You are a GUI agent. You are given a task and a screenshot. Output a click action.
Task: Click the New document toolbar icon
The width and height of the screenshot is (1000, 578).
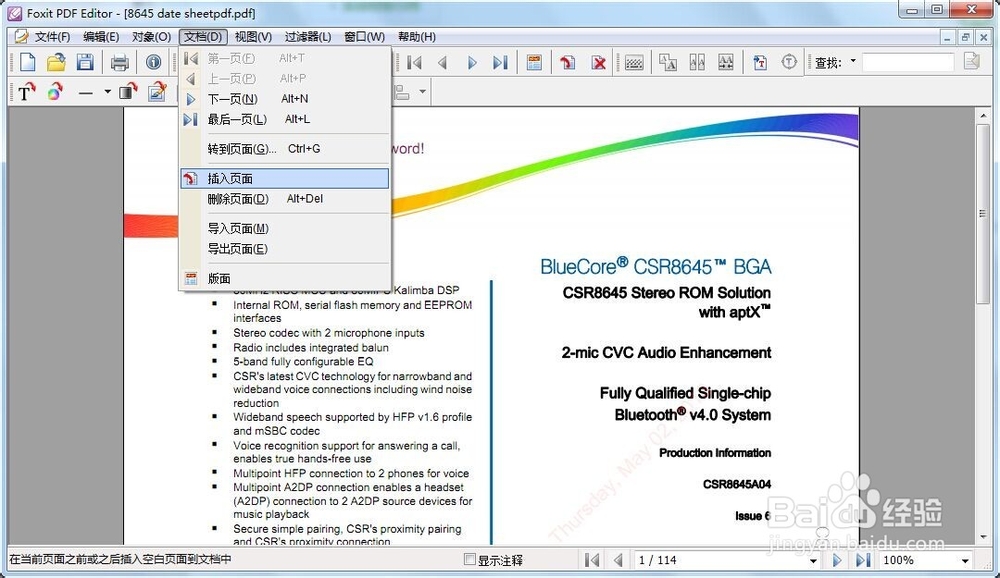click(x=27, y=62)
